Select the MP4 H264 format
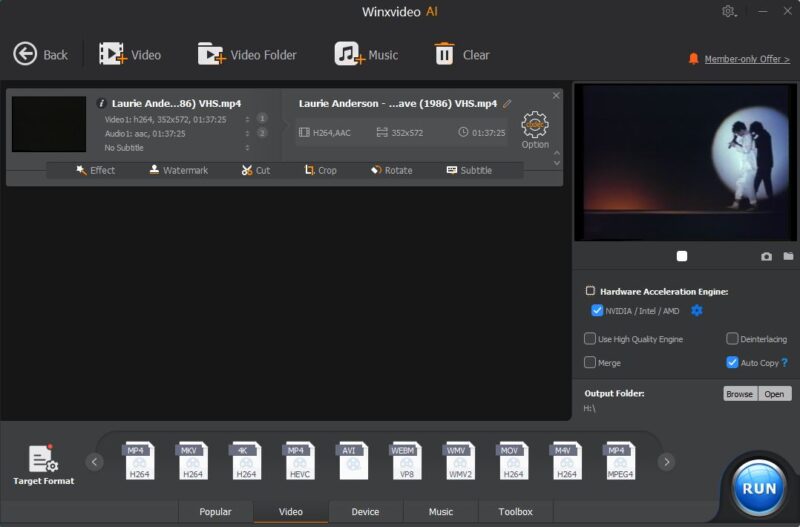Viewport: 800px width, 527px height. (x=139, y=461)
